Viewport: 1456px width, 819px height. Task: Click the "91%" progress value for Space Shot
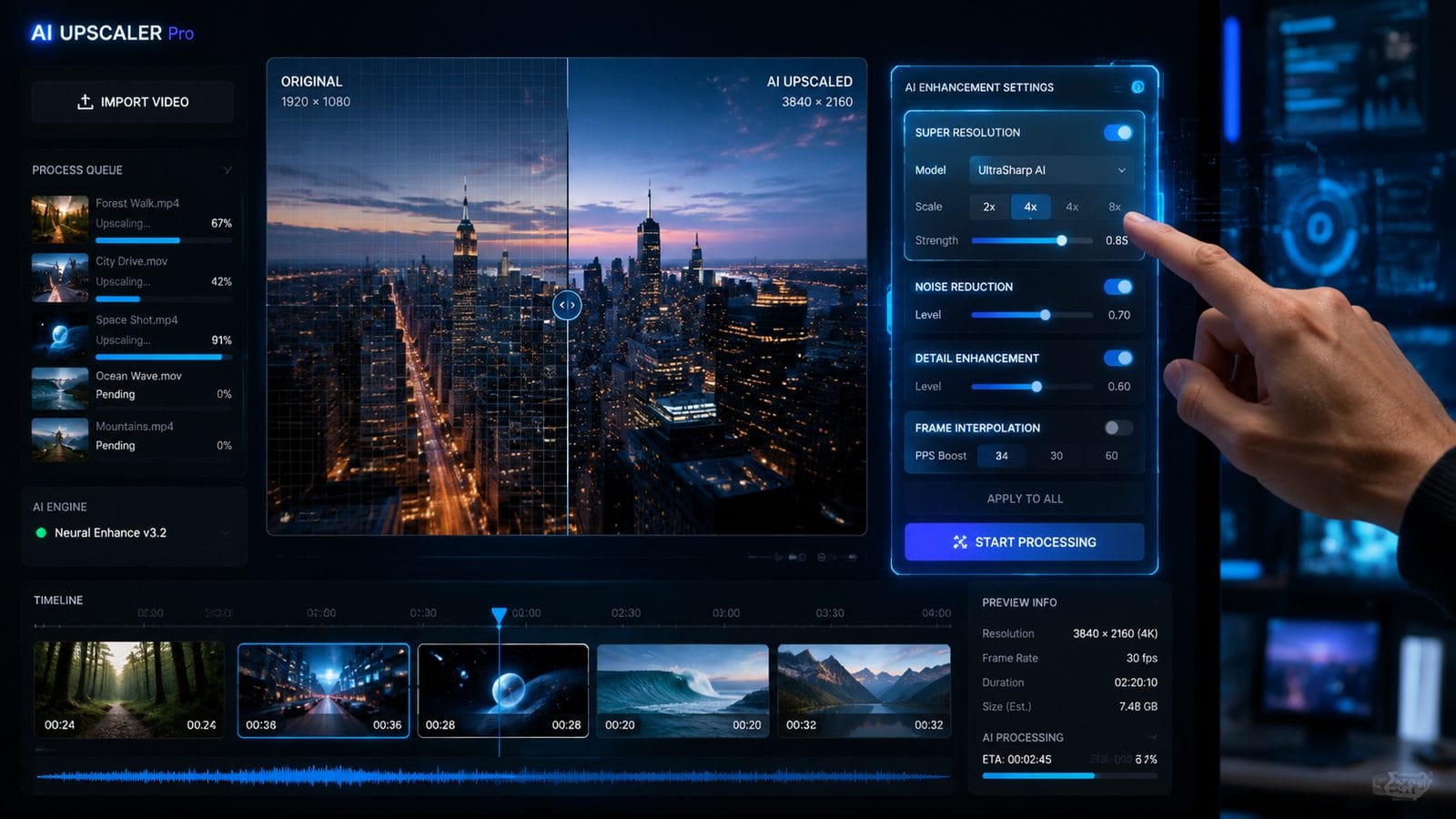coord(222,340)
